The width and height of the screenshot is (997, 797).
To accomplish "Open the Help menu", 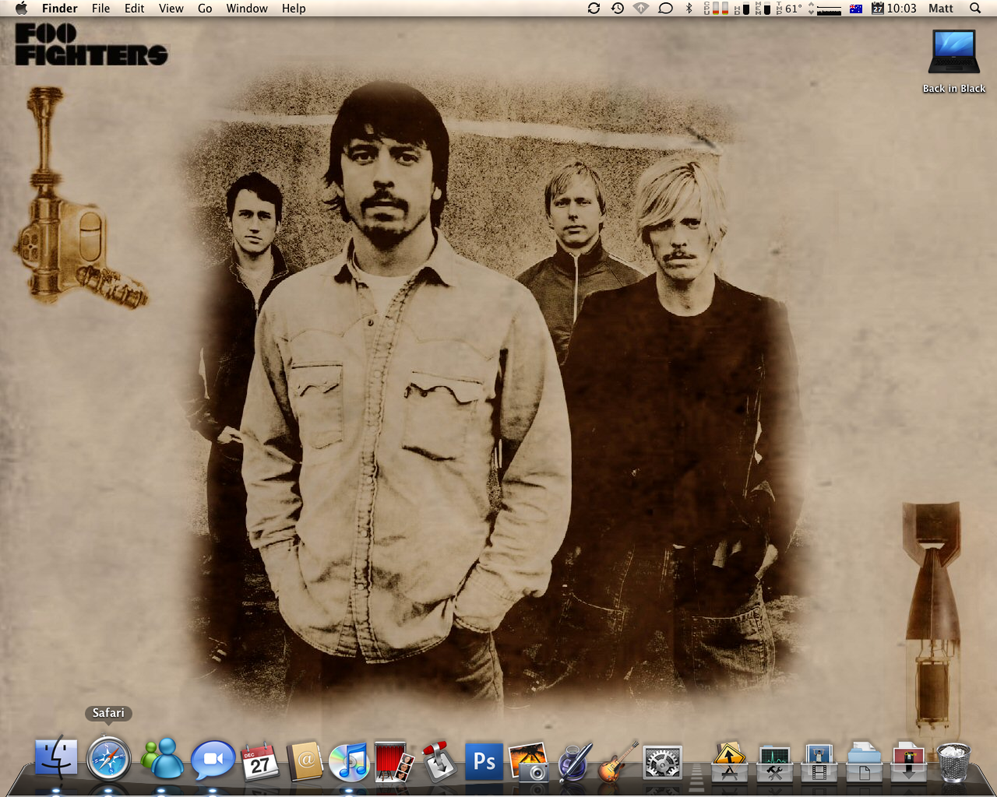I will point(294,8).
